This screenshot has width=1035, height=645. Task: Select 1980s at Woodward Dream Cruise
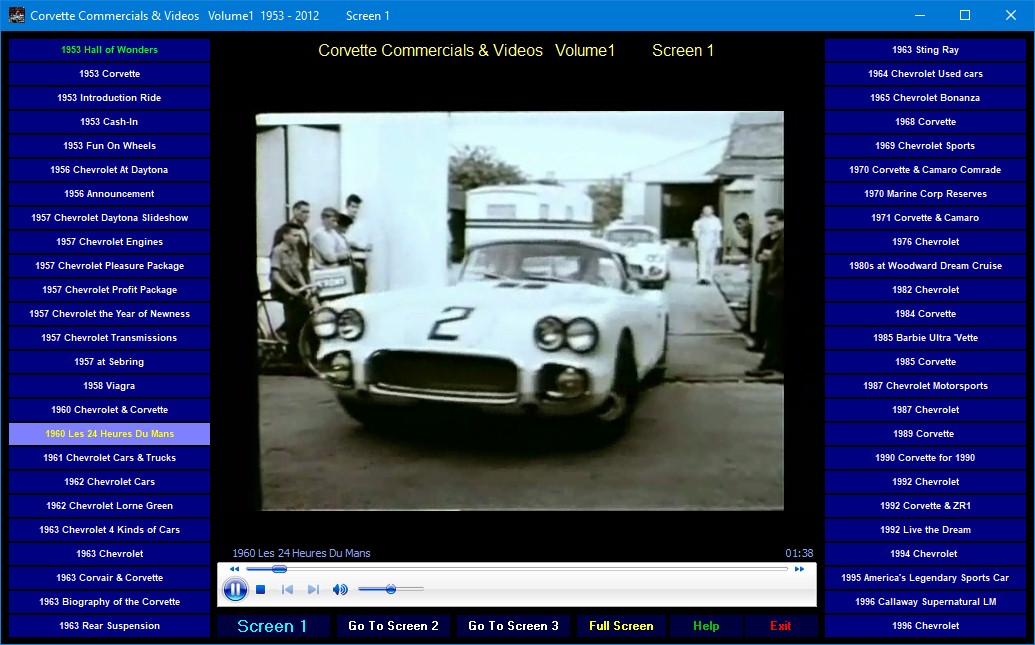pos(925,265)
